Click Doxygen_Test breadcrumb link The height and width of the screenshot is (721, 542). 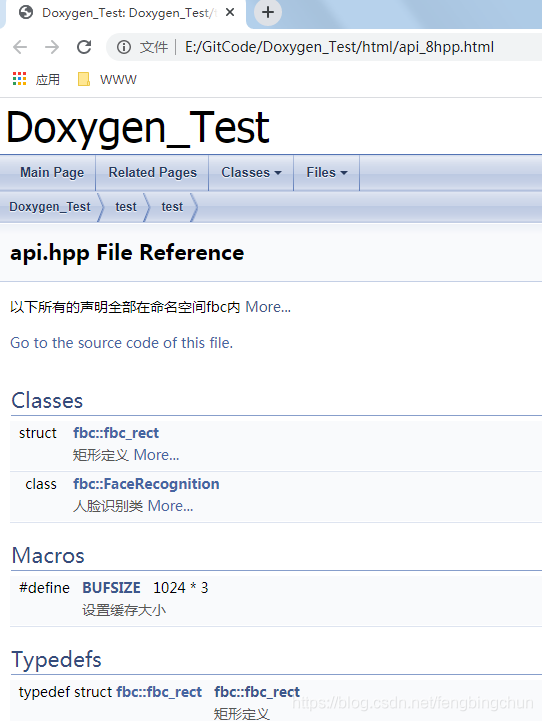(50, 206)
